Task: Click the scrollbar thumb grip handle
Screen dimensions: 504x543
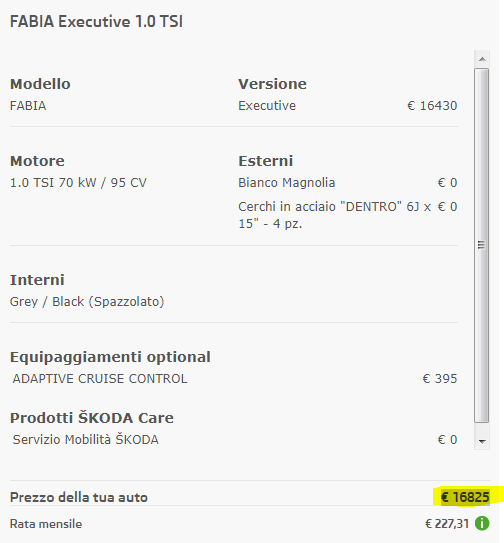Action: tap(481, 245)
